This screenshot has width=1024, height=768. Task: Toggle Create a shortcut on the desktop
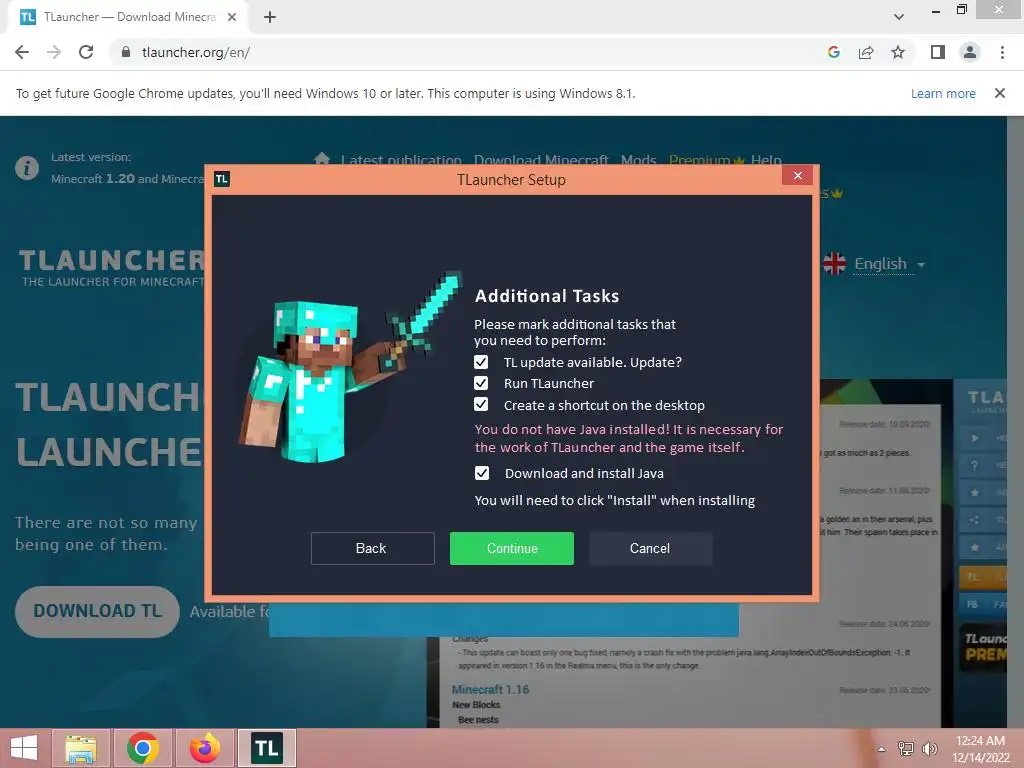(x=481, y=405)
